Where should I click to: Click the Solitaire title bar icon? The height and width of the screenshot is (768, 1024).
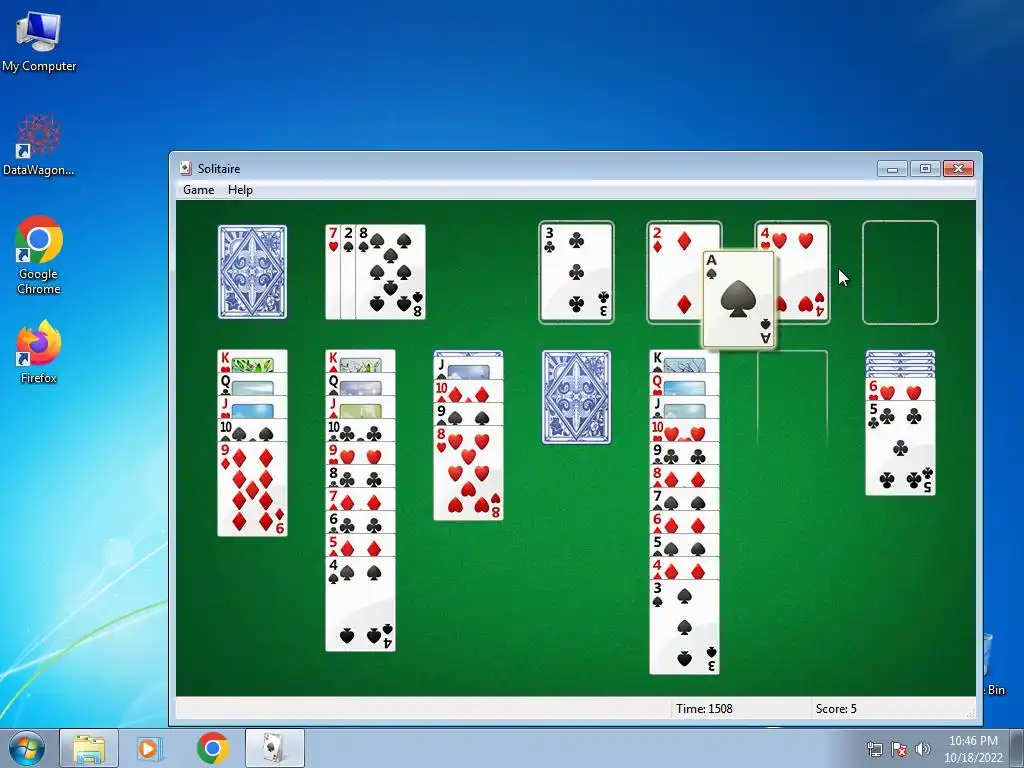(x=185, y=168)
